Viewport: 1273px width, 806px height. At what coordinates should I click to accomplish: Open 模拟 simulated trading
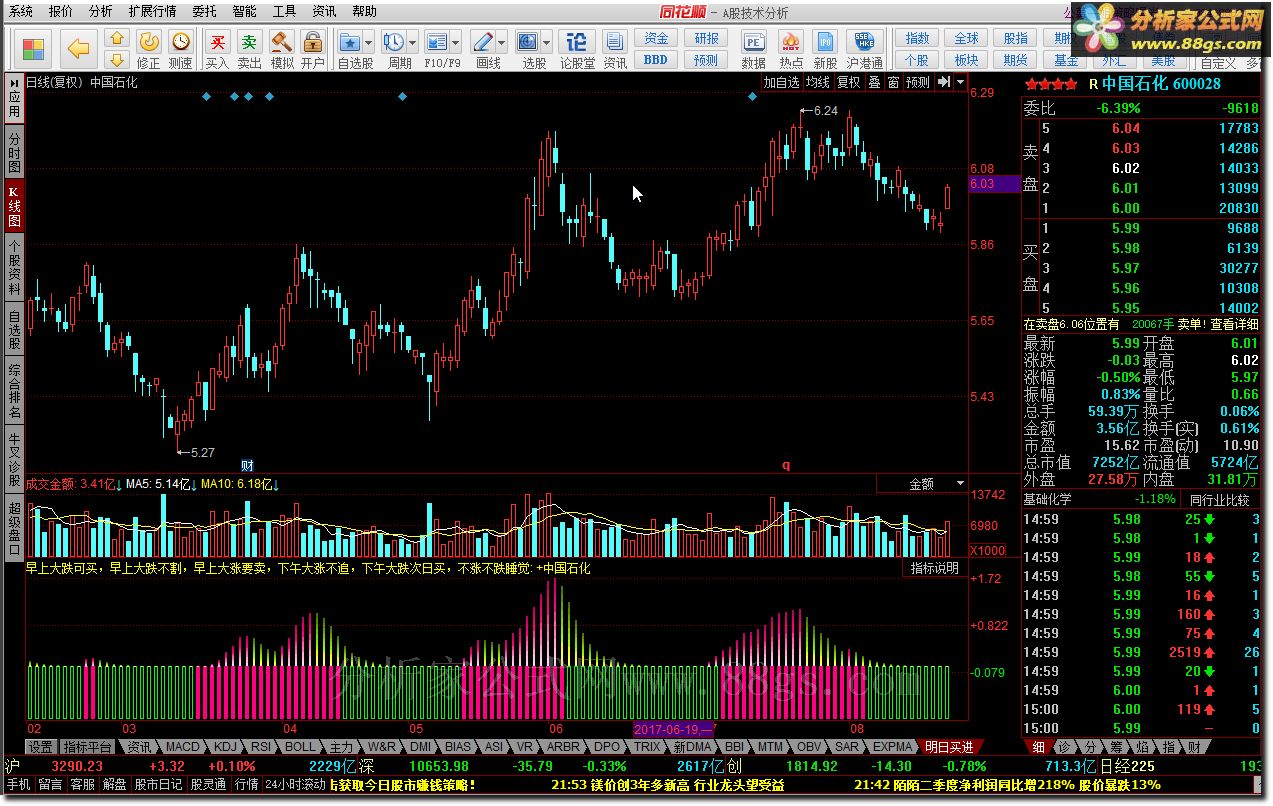coord(282,48)
